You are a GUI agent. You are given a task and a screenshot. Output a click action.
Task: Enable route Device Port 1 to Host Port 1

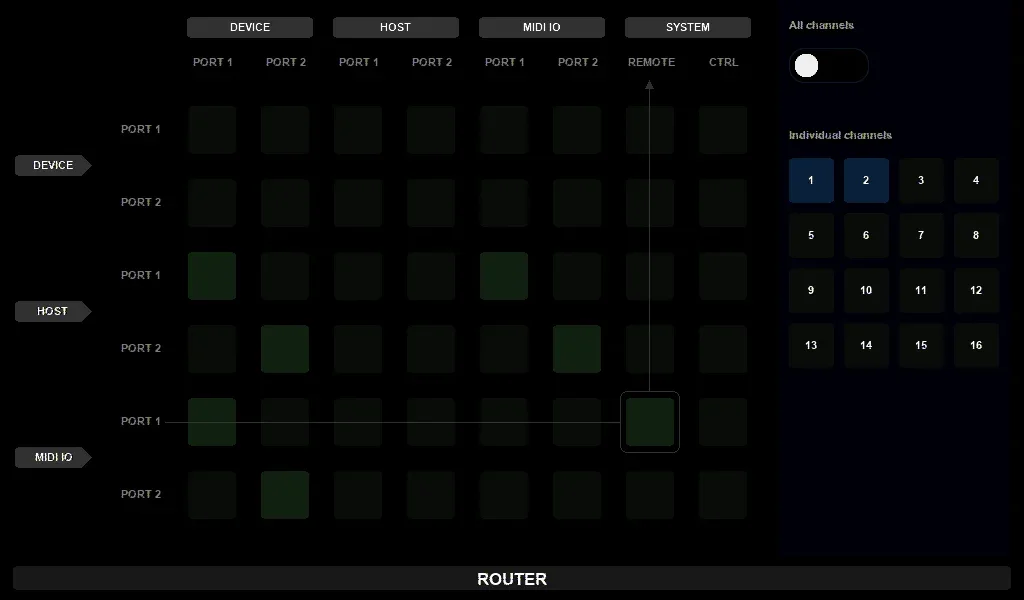(x=358, y=130)
